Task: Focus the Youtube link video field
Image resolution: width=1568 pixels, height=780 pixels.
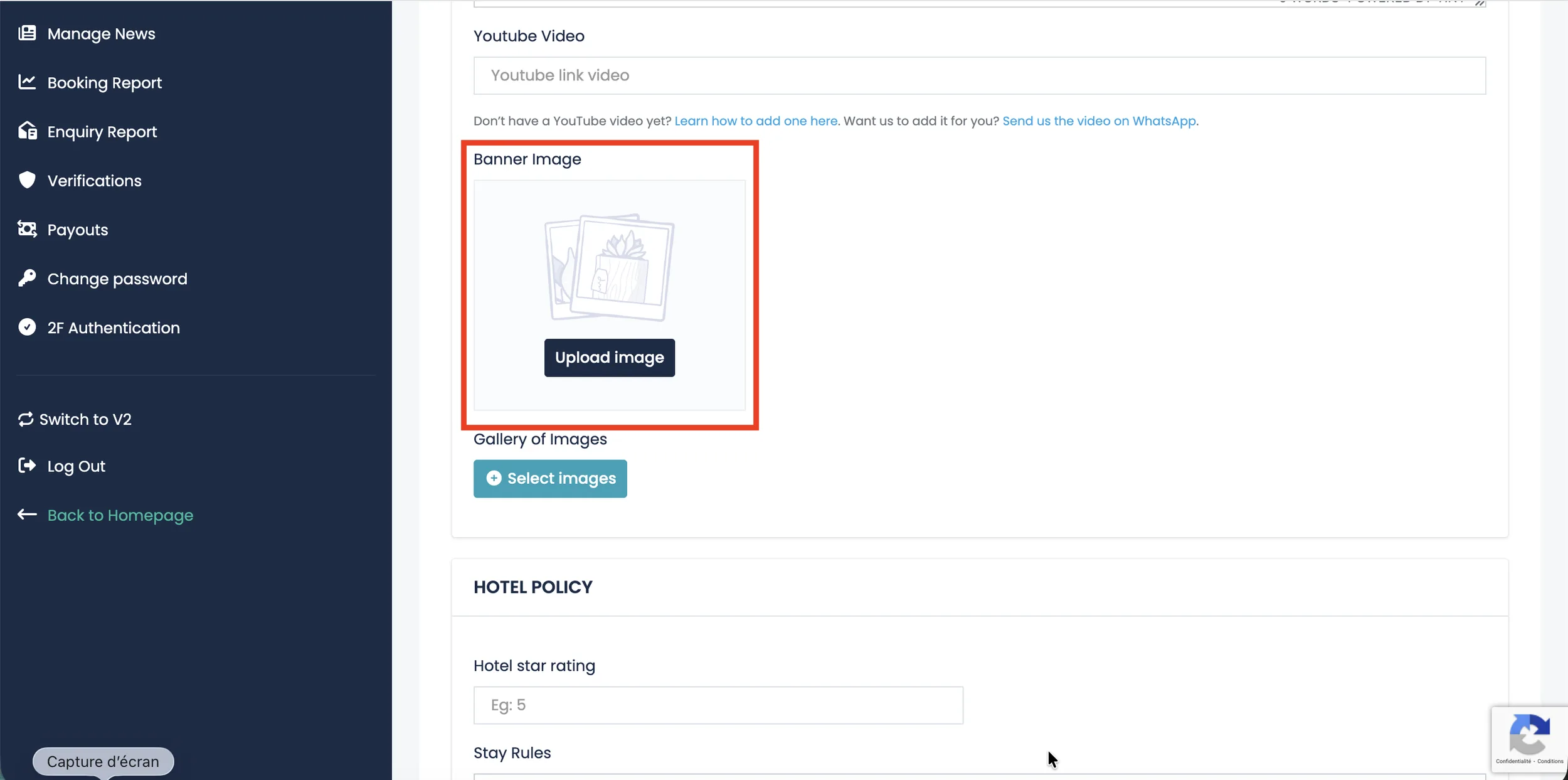Action: [979, 76]
